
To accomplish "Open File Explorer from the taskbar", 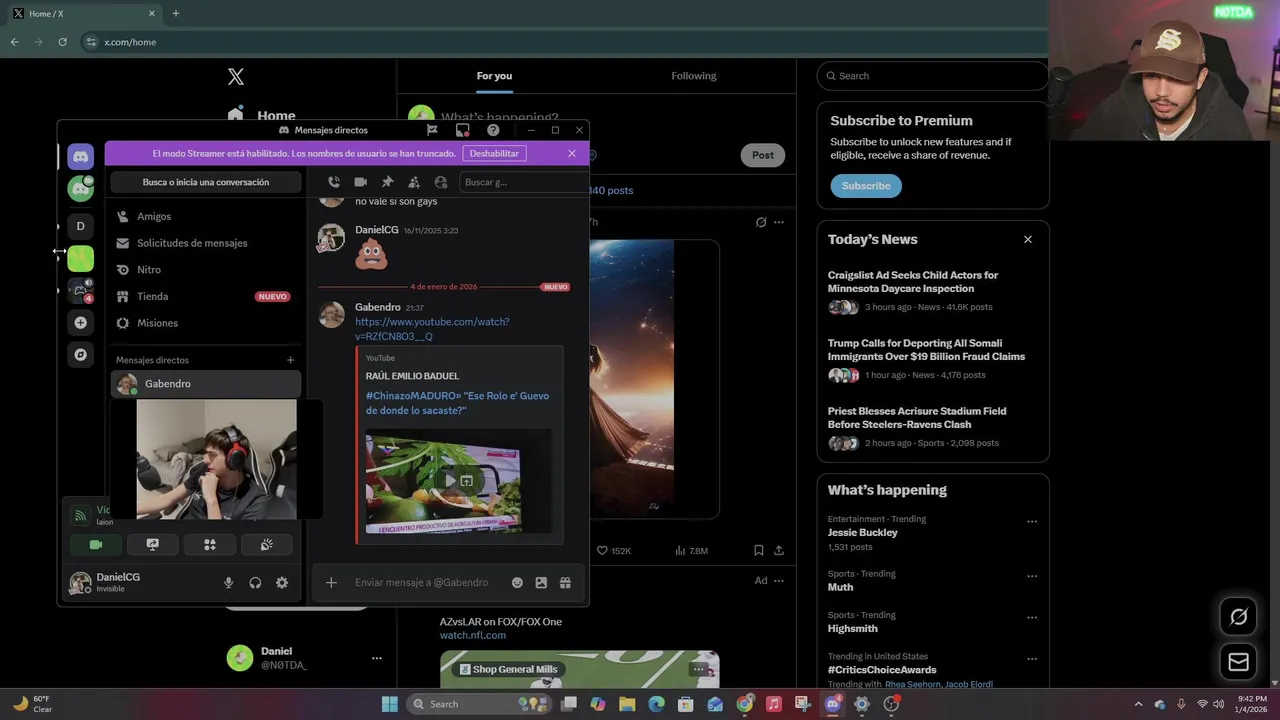I will [627, 704].
